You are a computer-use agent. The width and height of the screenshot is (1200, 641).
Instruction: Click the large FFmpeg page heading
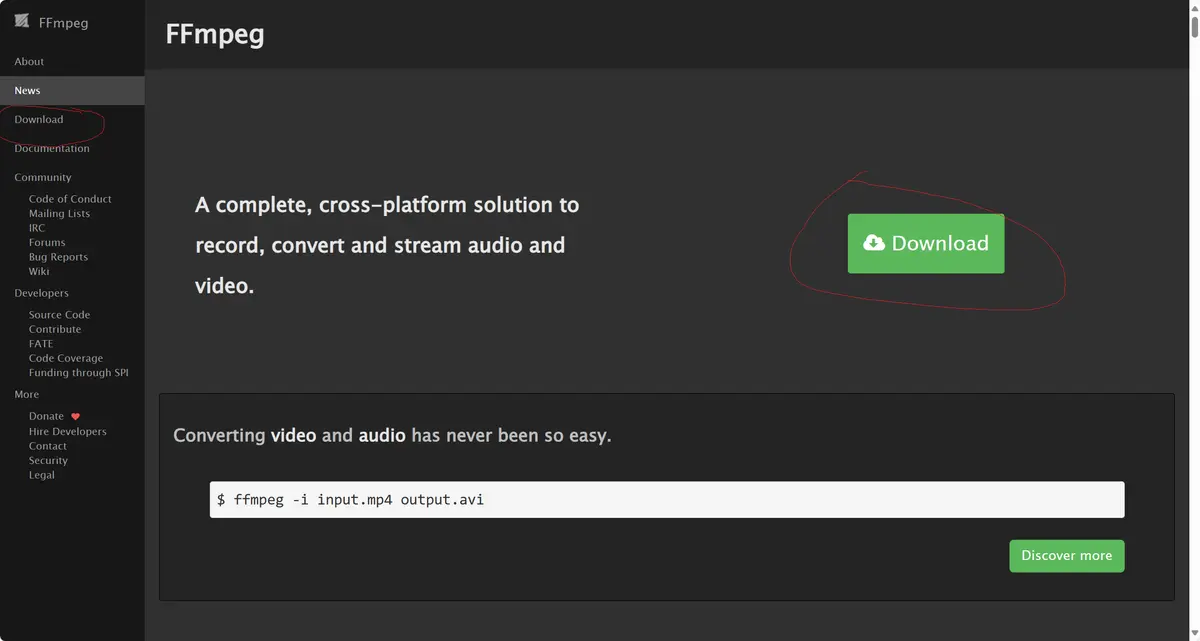[x=215, y=34]
